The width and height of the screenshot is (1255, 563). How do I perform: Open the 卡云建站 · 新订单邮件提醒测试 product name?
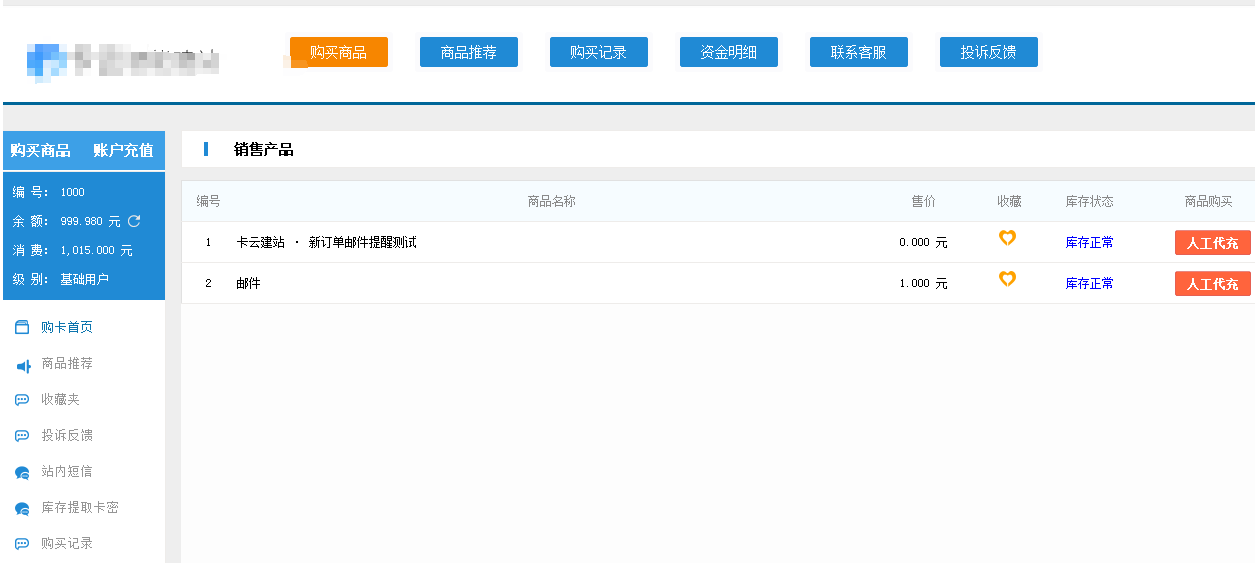click(x=326, y=242)
